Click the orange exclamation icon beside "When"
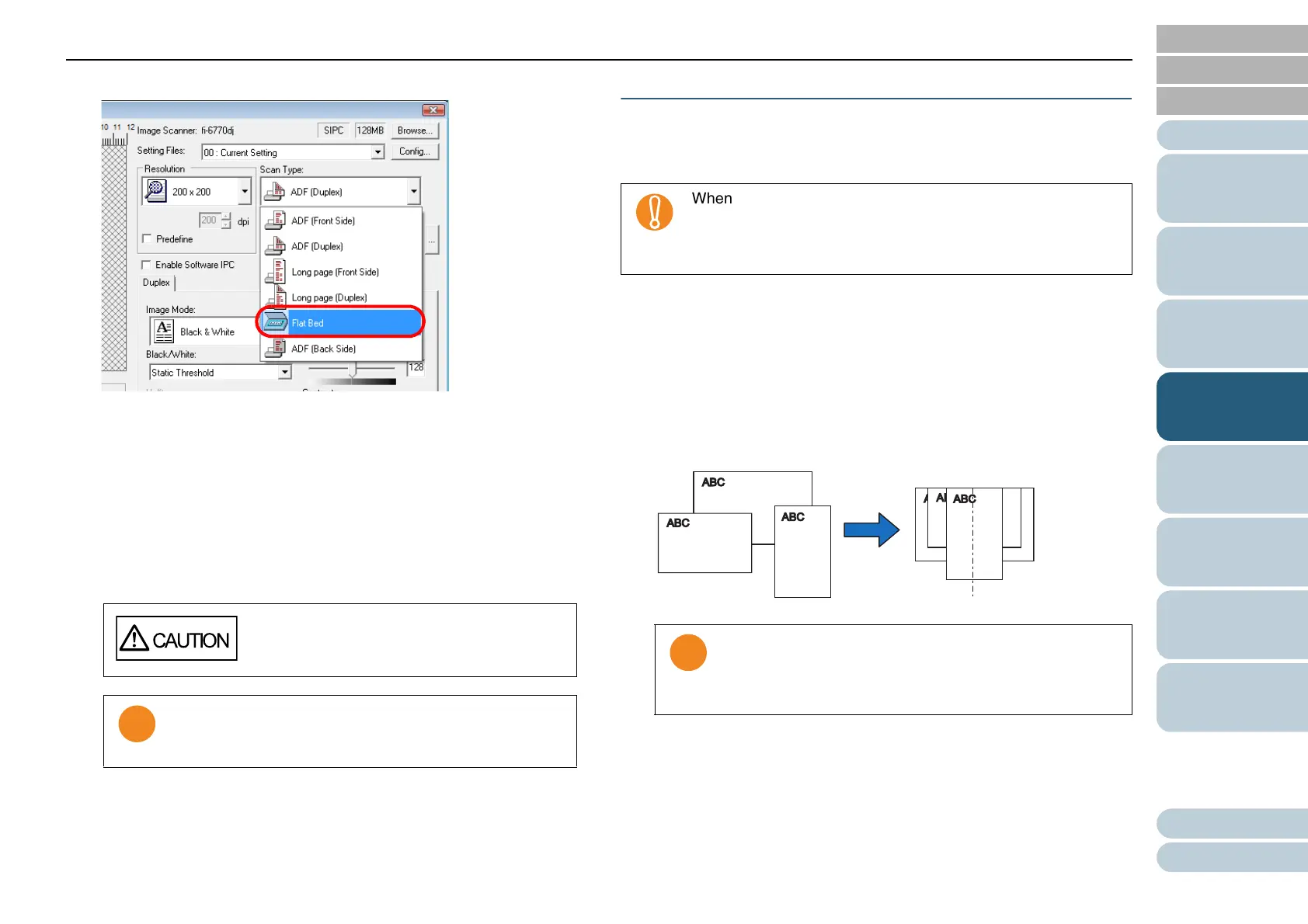 [655, 212]
